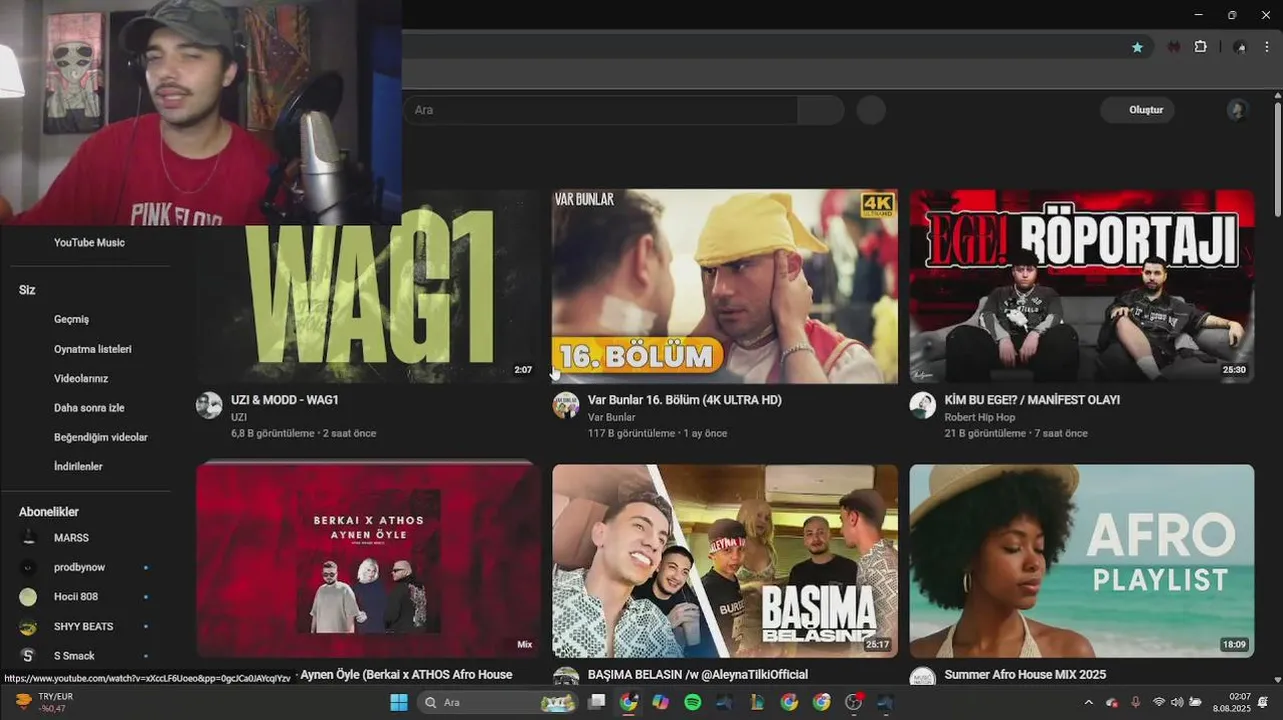Screen dimensions: 1283x720
Task: Open video title 'UZI & MODD - WAG1'
Action: 285,400
